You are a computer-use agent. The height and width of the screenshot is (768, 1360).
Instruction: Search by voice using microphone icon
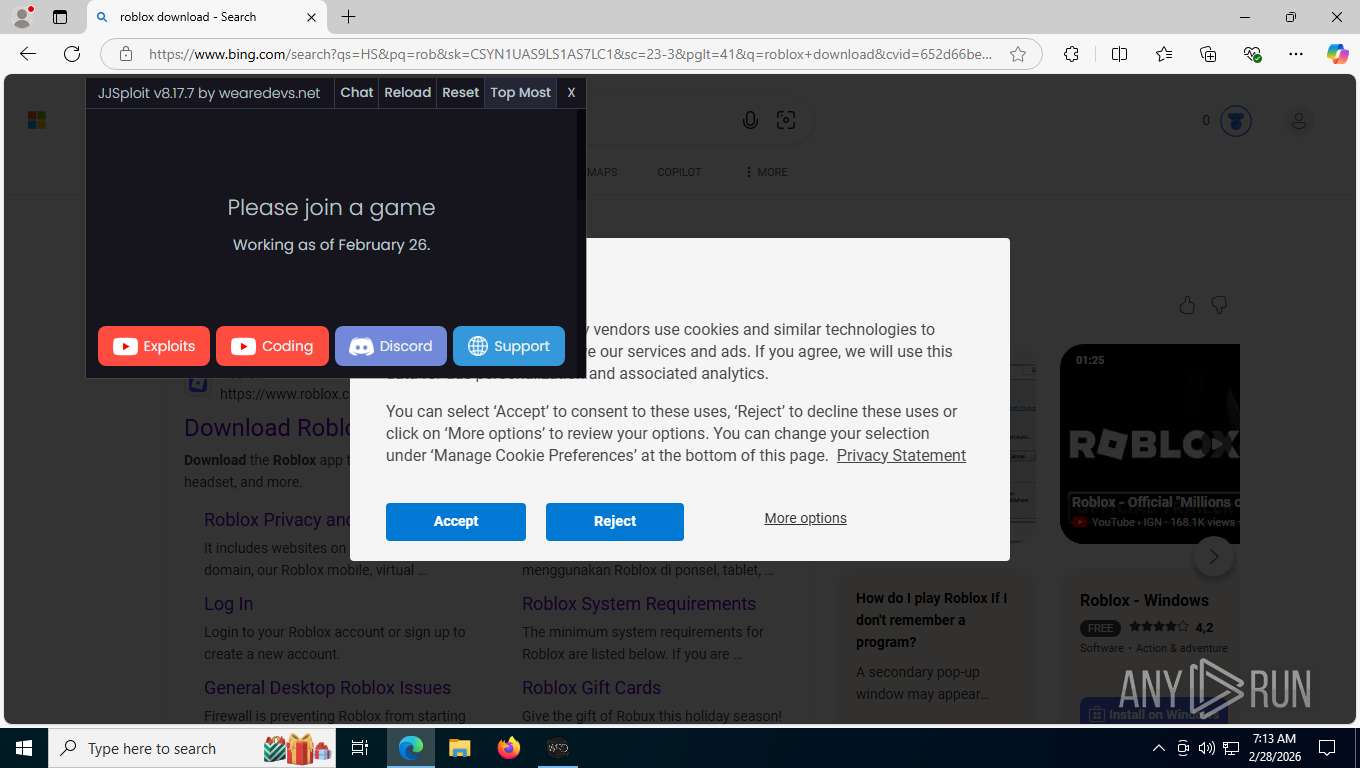pyautogui.click(x=750, y=121)
